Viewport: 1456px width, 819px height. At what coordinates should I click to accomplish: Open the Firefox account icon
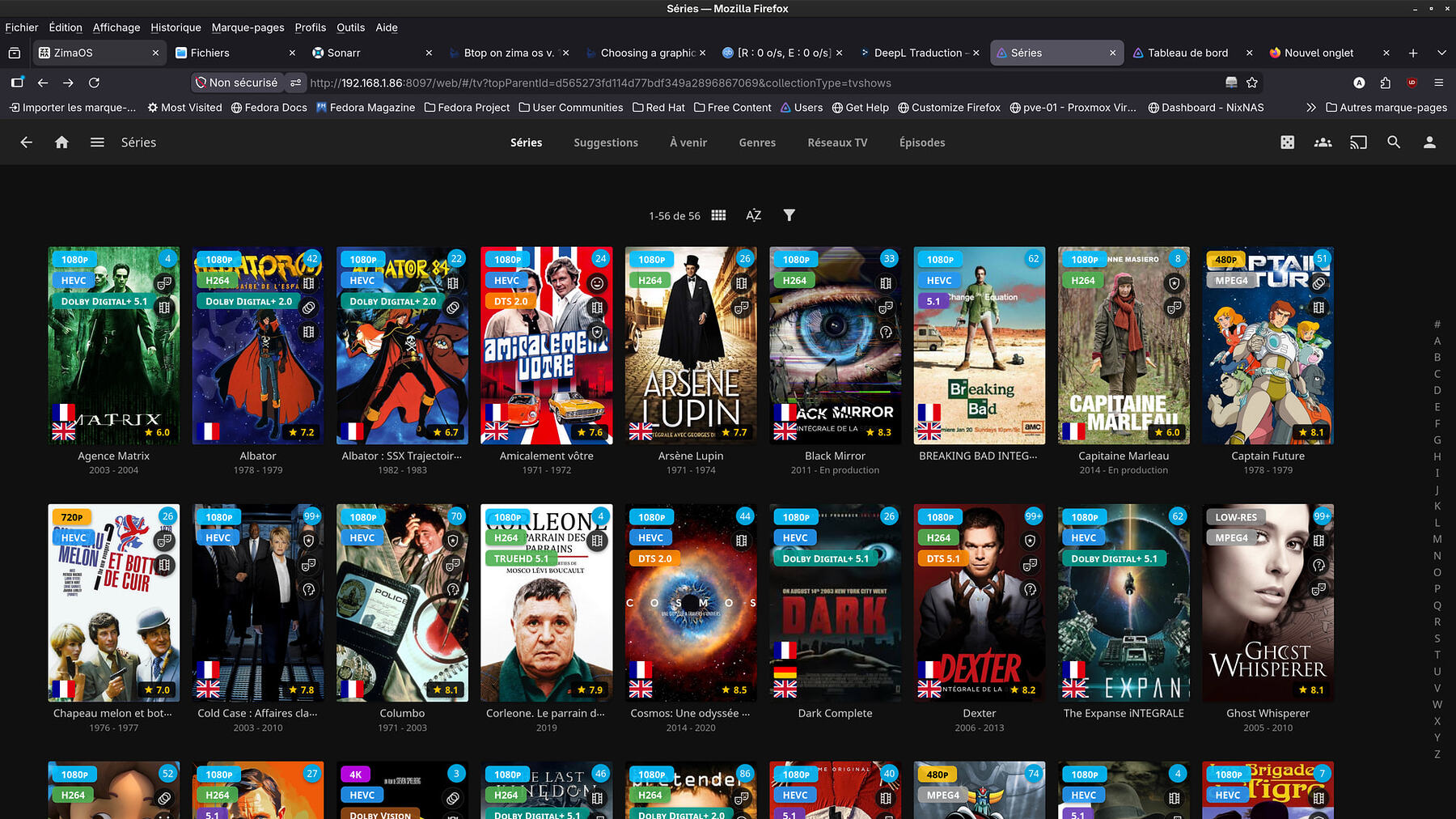click(1359, 83)
